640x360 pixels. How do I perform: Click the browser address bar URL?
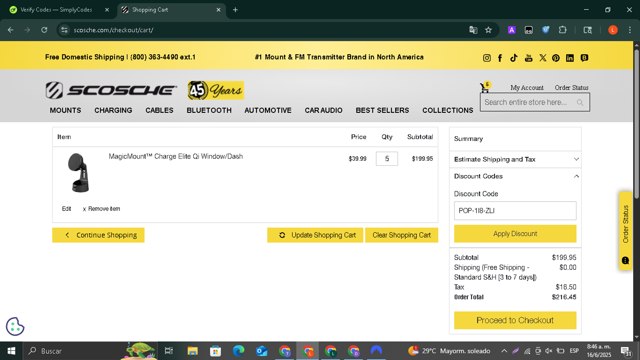[113, 30]
